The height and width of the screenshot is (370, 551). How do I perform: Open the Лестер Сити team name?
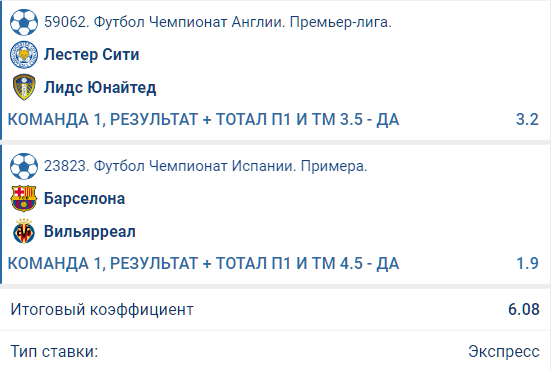click(91, 55)
